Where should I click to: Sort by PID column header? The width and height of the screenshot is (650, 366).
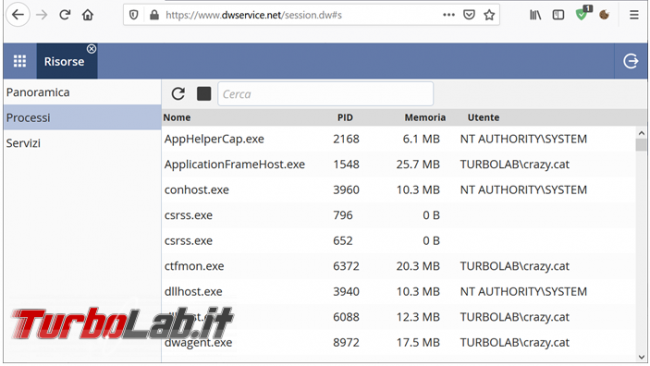coord(345,117)
